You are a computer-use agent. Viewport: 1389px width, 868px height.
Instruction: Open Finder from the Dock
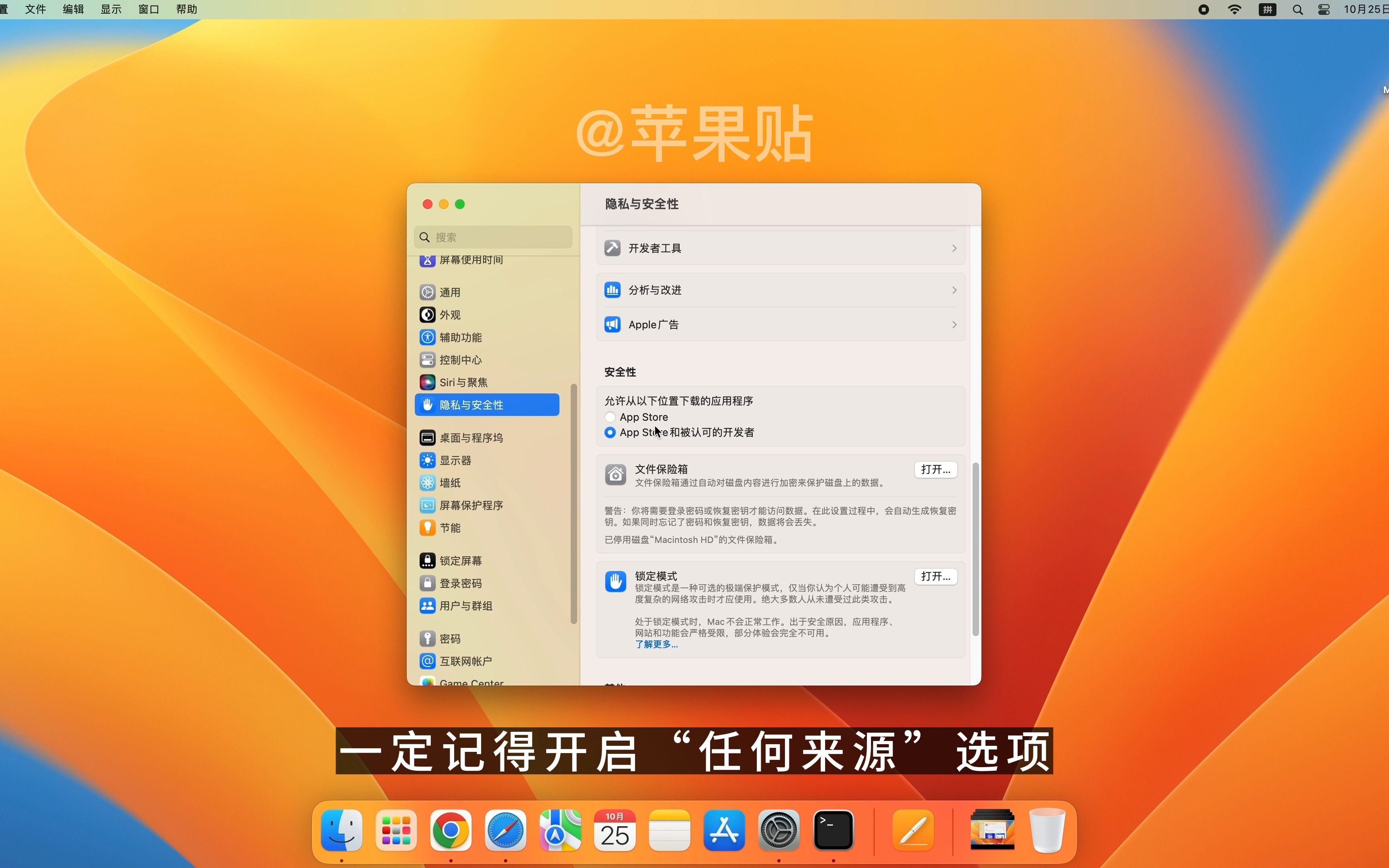click(342, 831)
